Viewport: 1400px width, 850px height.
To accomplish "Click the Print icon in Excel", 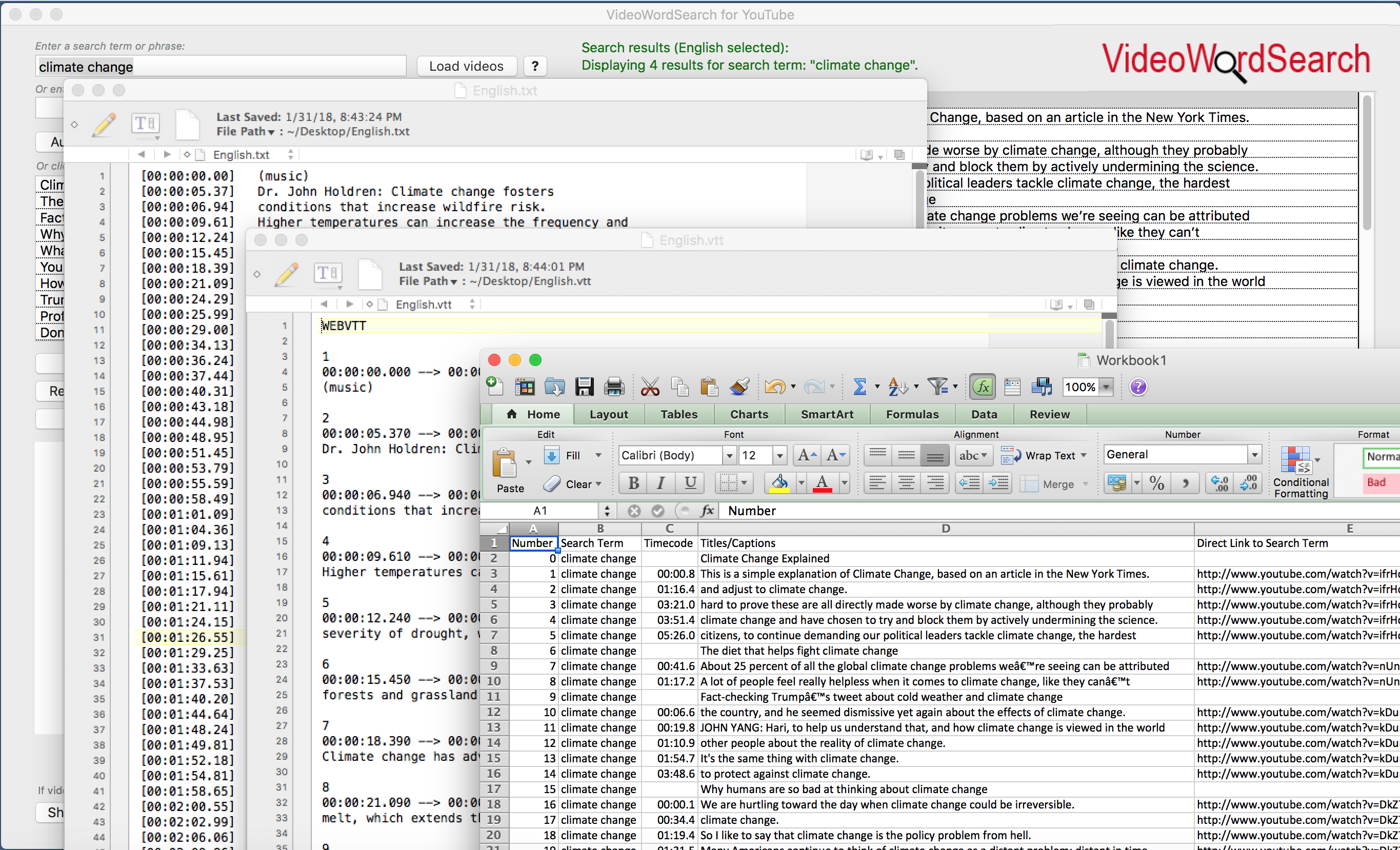I will pos(614,387).
